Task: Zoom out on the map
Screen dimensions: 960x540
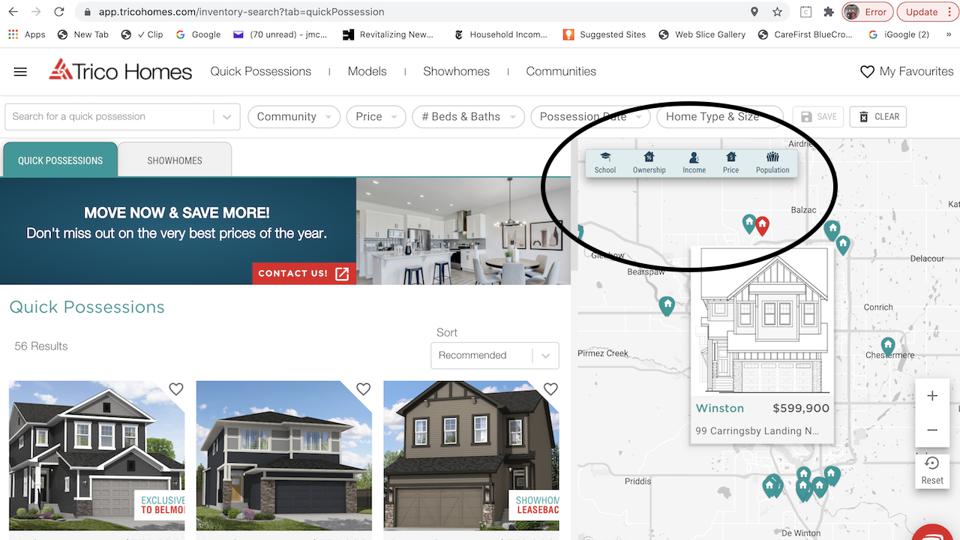Action: [x=932, y=430]
